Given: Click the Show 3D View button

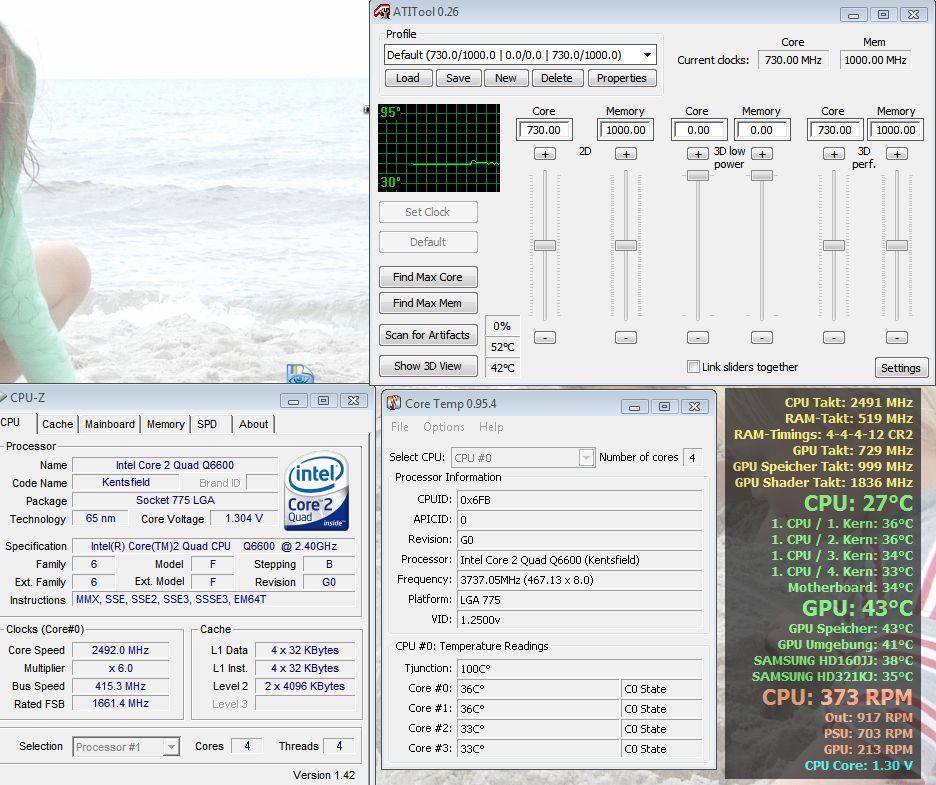Looking at the screenshot, I should coord(428,366).
